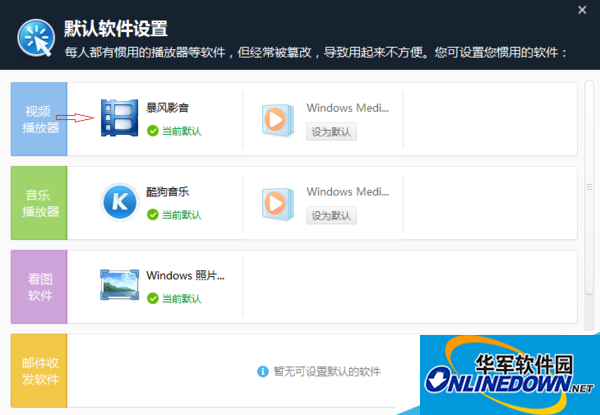600x415 pixels.
Task: Click green checkmark under 酷狗音乐
Action: tap(153, 215)
